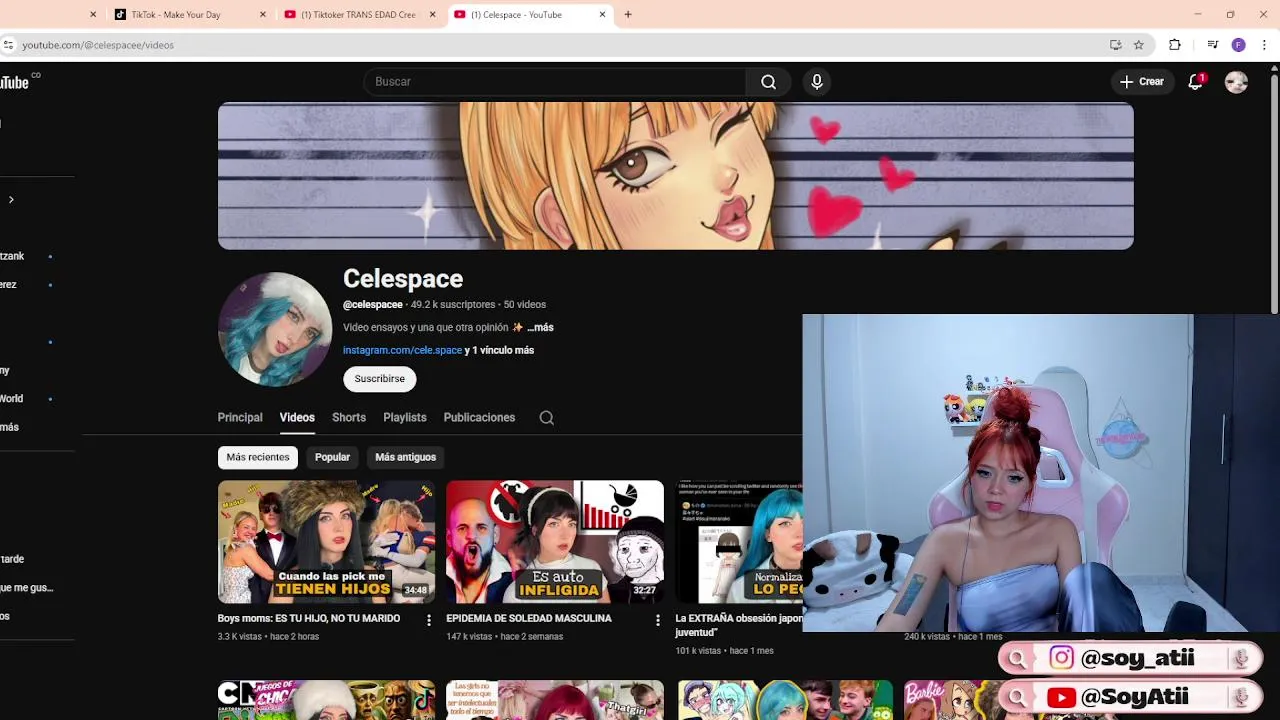Expand channel description with ...más
Screen dimensions: 1280x720
(540, 327)
